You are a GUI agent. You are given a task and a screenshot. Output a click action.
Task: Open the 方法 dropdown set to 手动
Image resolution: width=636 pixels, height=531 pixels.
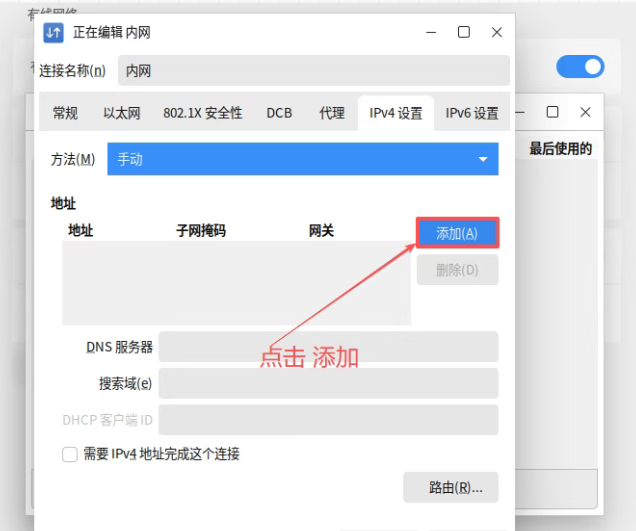(303, 159)
